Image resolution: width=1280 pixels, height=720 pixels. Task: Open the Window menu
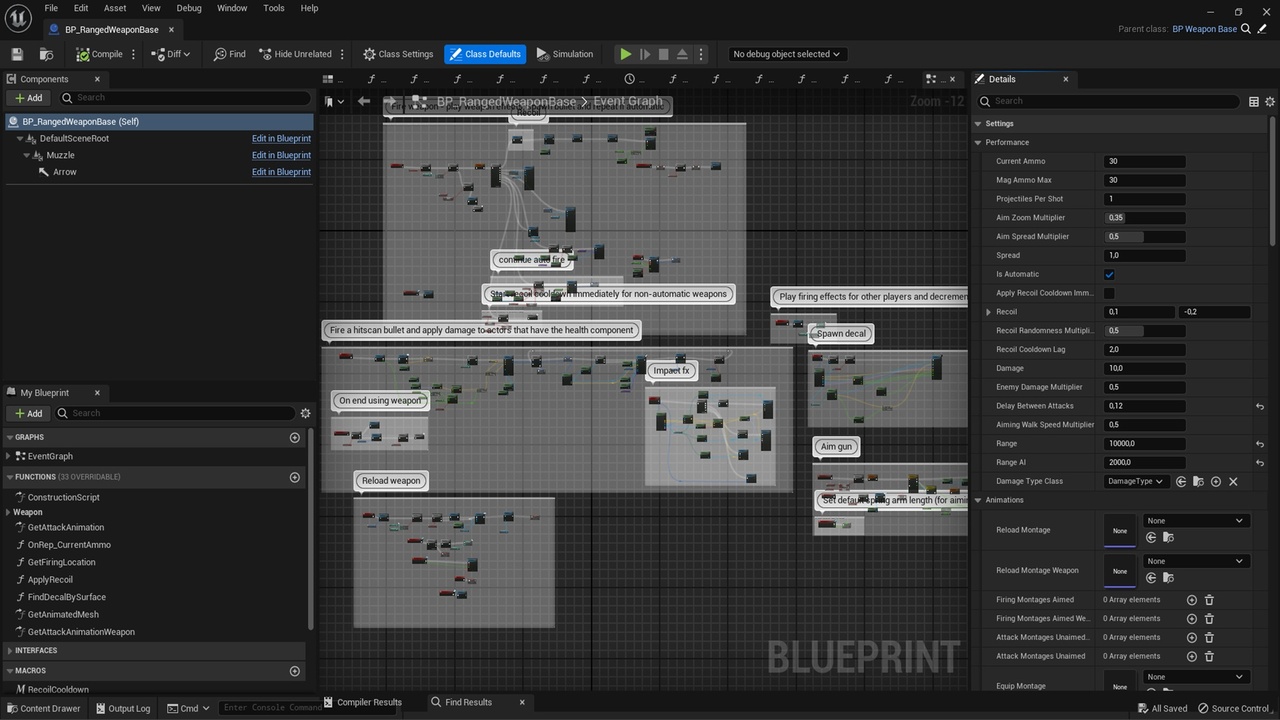pos(232,8)
